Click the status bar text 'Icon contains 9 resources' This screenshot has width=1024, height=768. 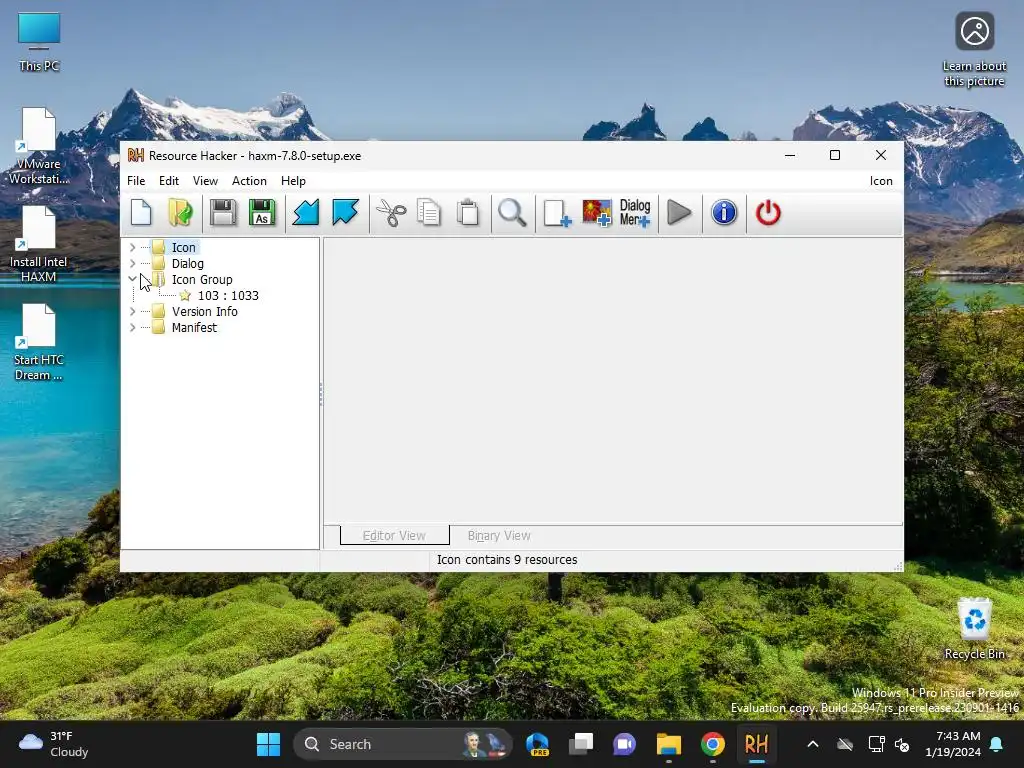(507, 560)
